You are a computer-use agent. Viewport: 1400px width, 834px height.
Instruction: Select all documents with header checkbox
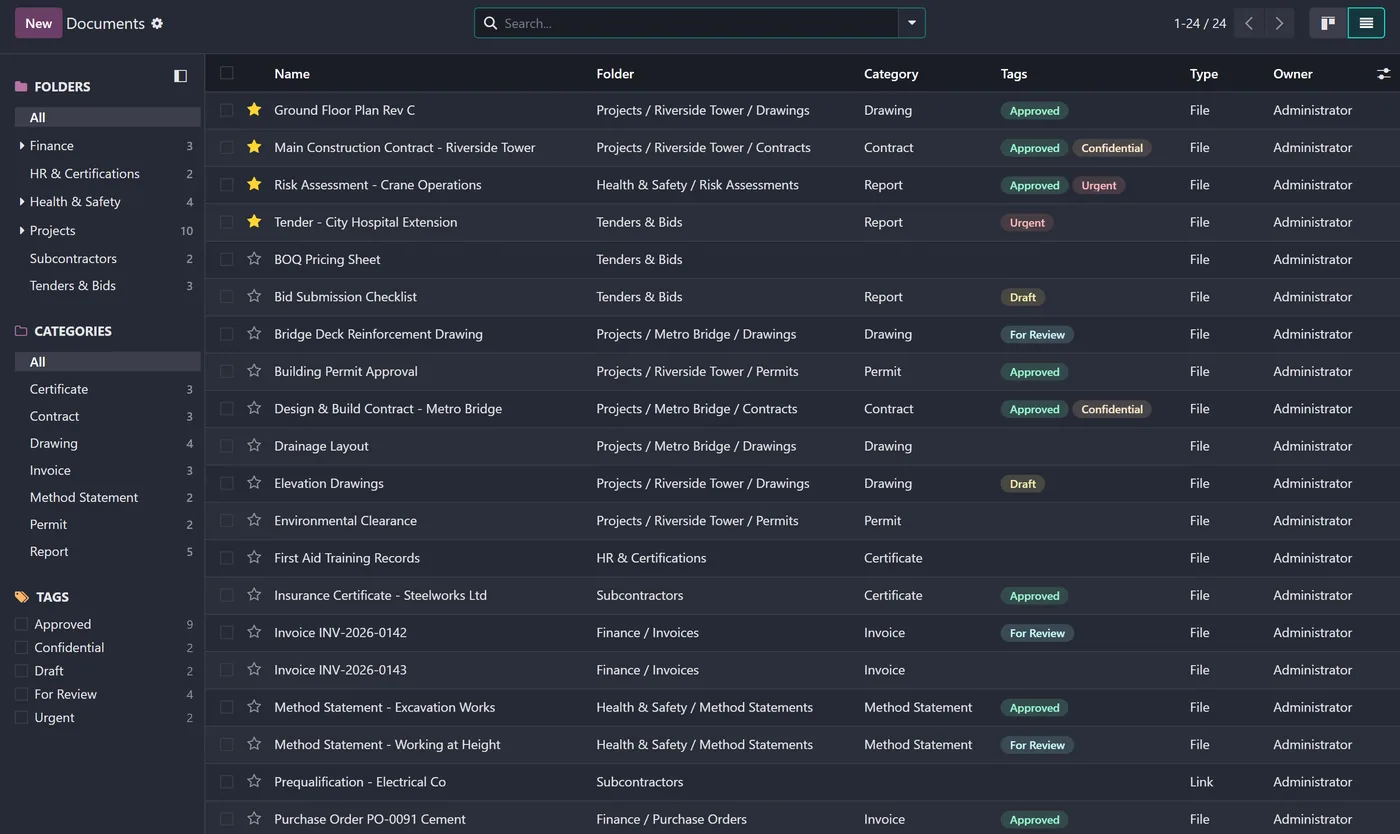(x=227, y=73)
